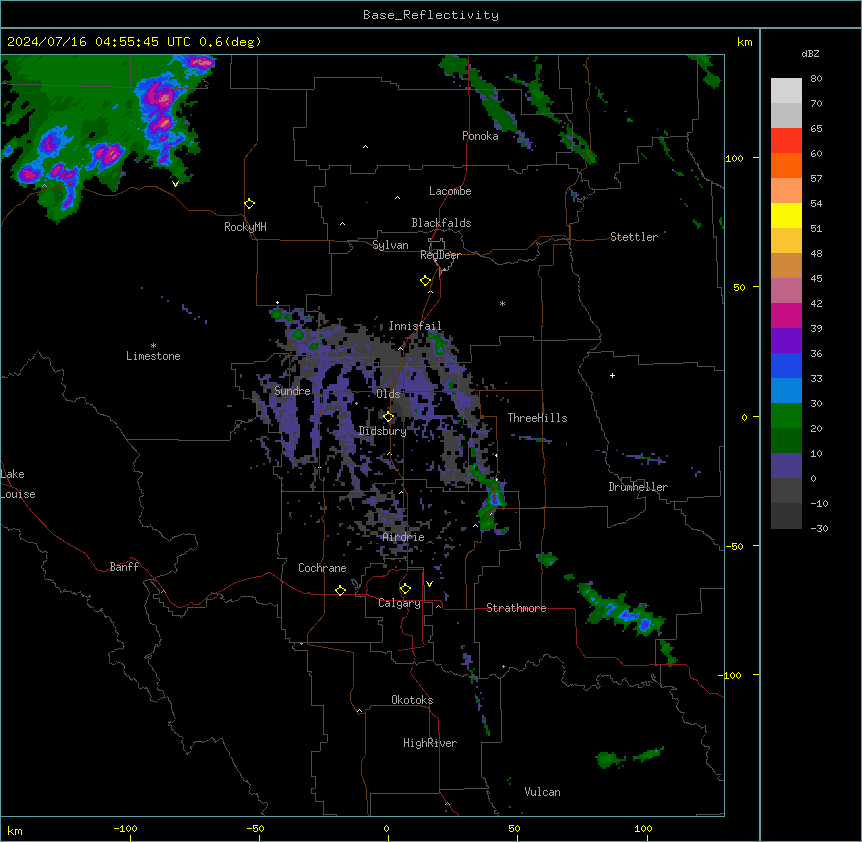Click the -30 value on the dBZ legend

point(819,528)
